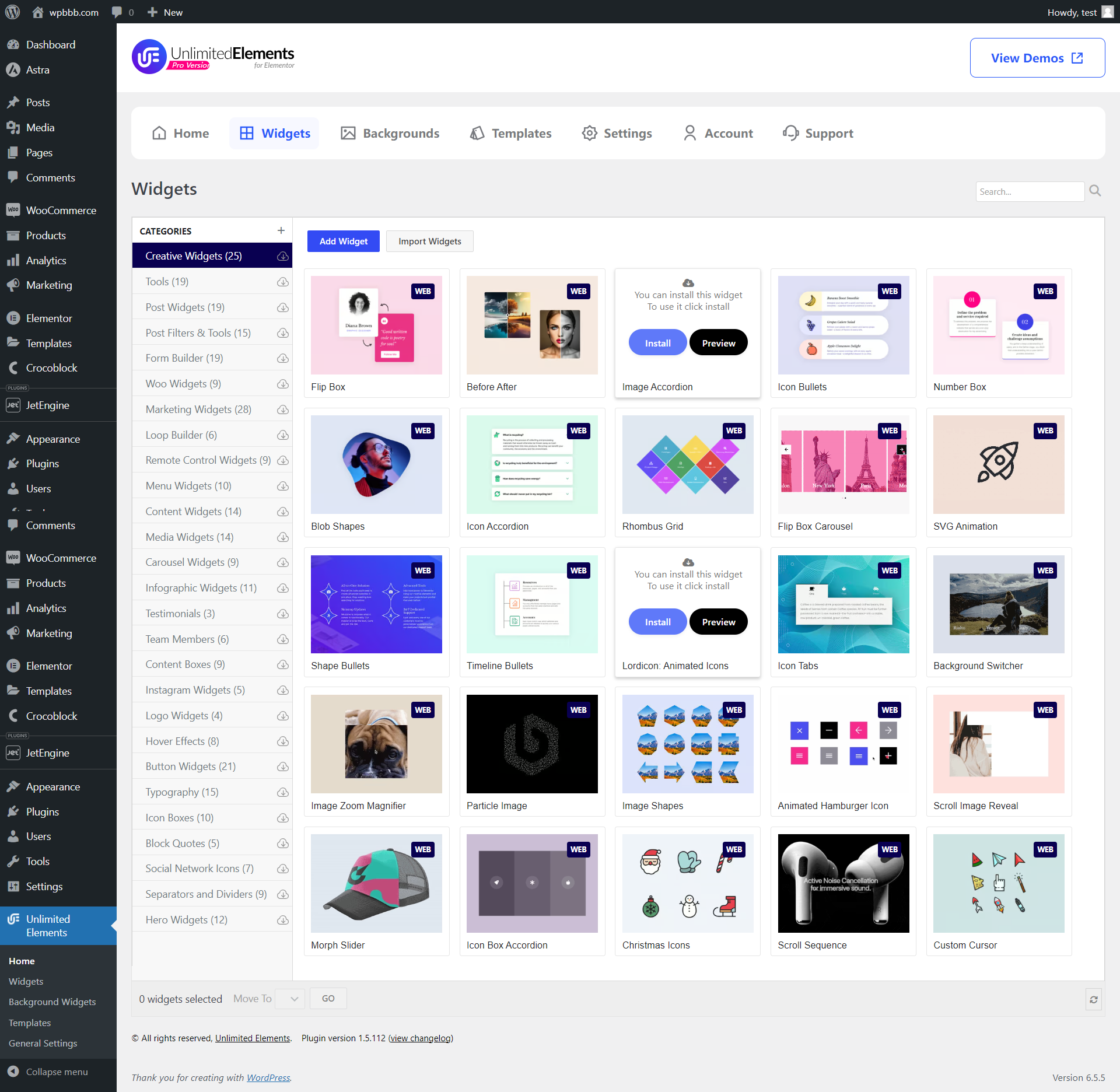Click the widget Search input field
Screen dimensions: 1120x1092
[1030, 191]
